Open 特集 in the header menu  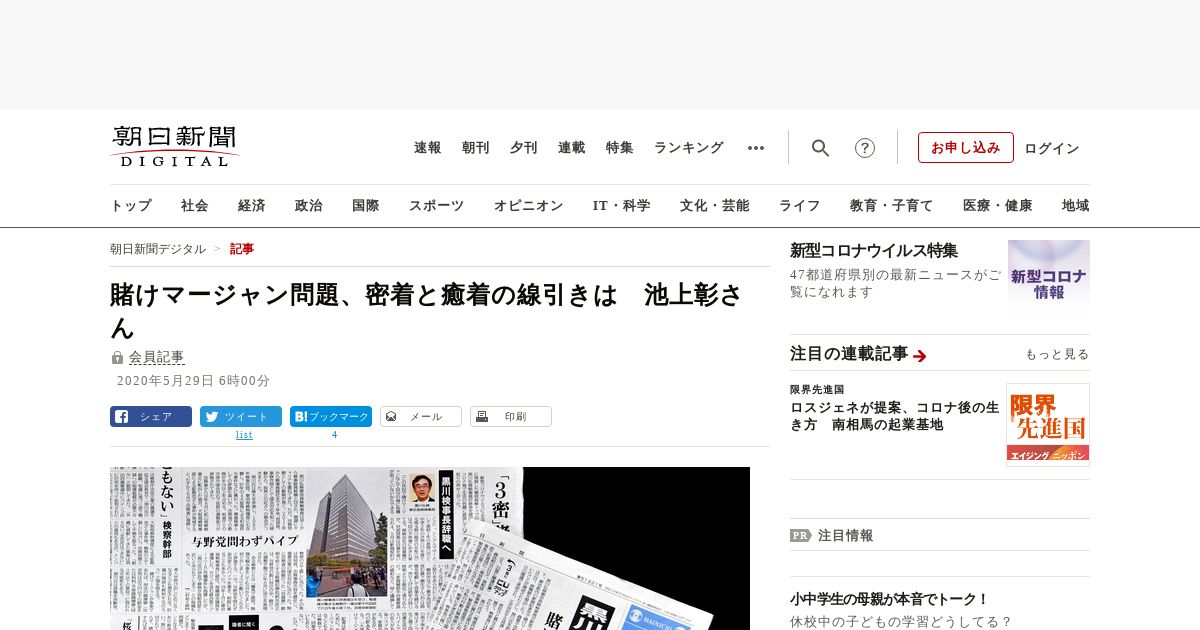620,148
